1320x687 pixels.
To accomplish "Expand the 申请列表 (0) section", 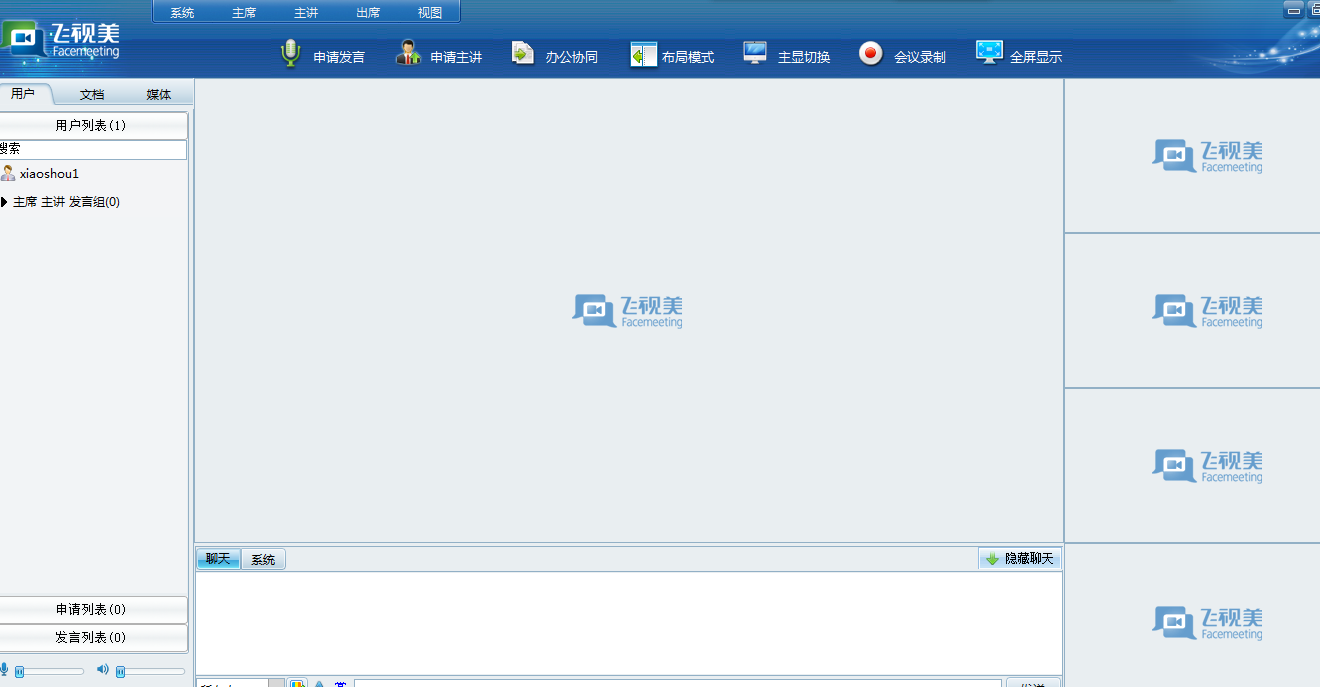I will click(92, 610).
